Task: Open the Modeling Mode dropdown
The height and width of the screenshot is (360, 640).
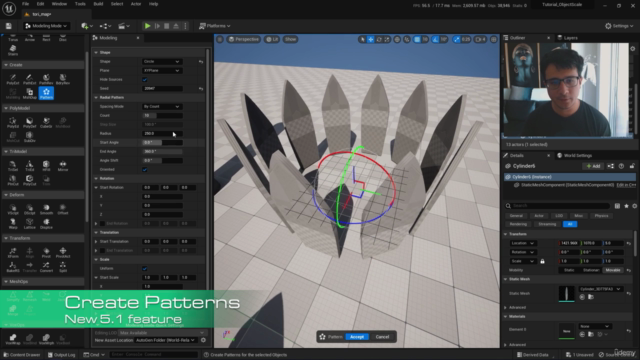Action: (x=46, y=26)
